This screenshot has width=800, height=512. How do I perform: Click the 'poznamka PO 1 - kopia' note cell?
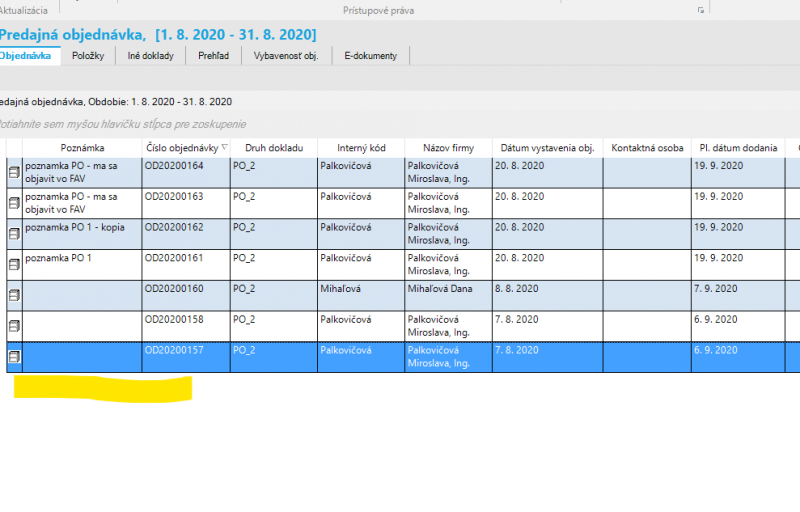[82, 228]
